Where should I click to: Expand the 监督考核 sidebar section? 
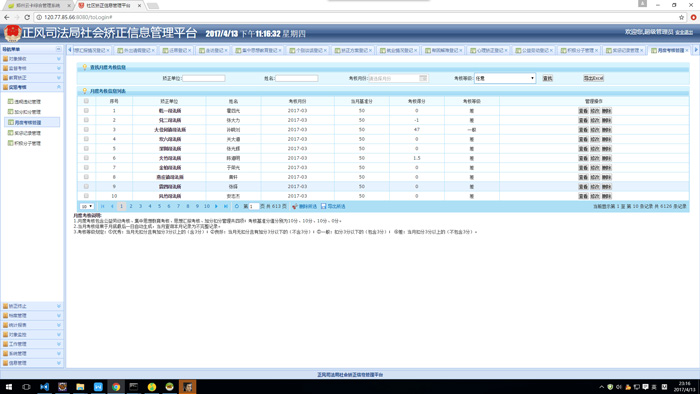tap(32, 68)
